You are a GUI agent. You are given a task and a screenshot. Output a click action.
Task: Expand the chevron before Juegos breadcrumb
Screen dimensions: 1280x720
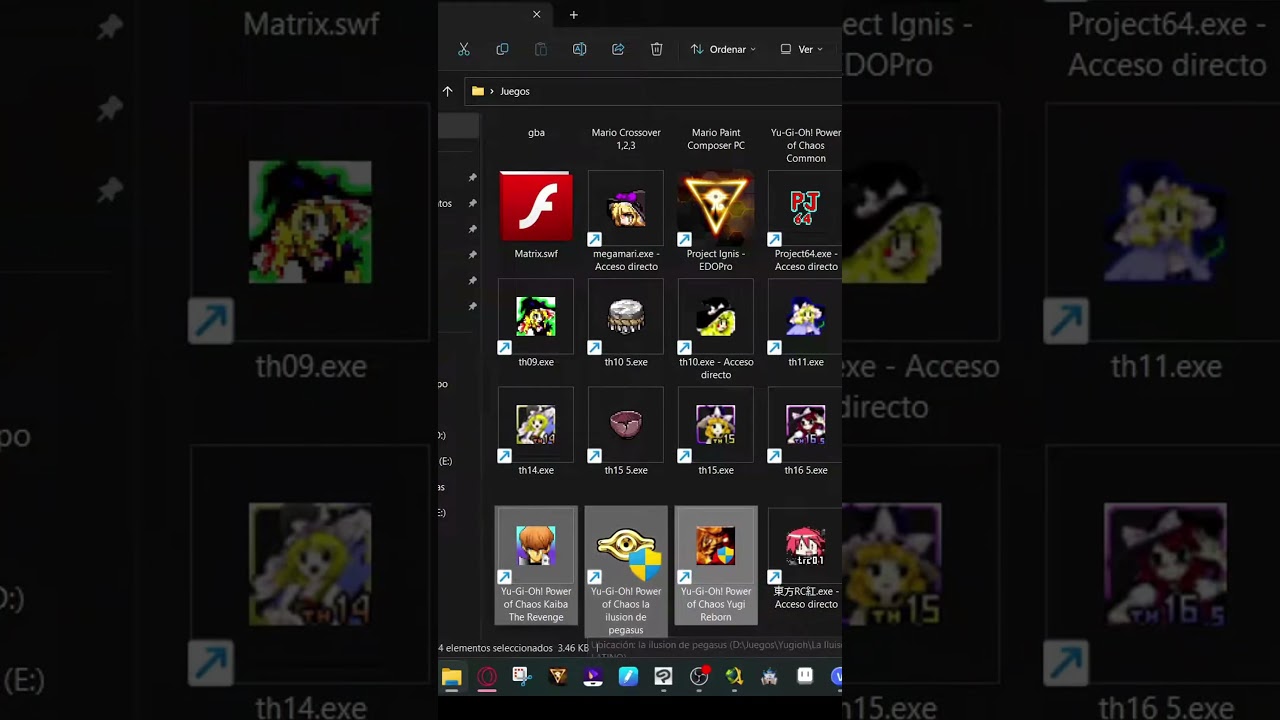click(x=492, y=91)
